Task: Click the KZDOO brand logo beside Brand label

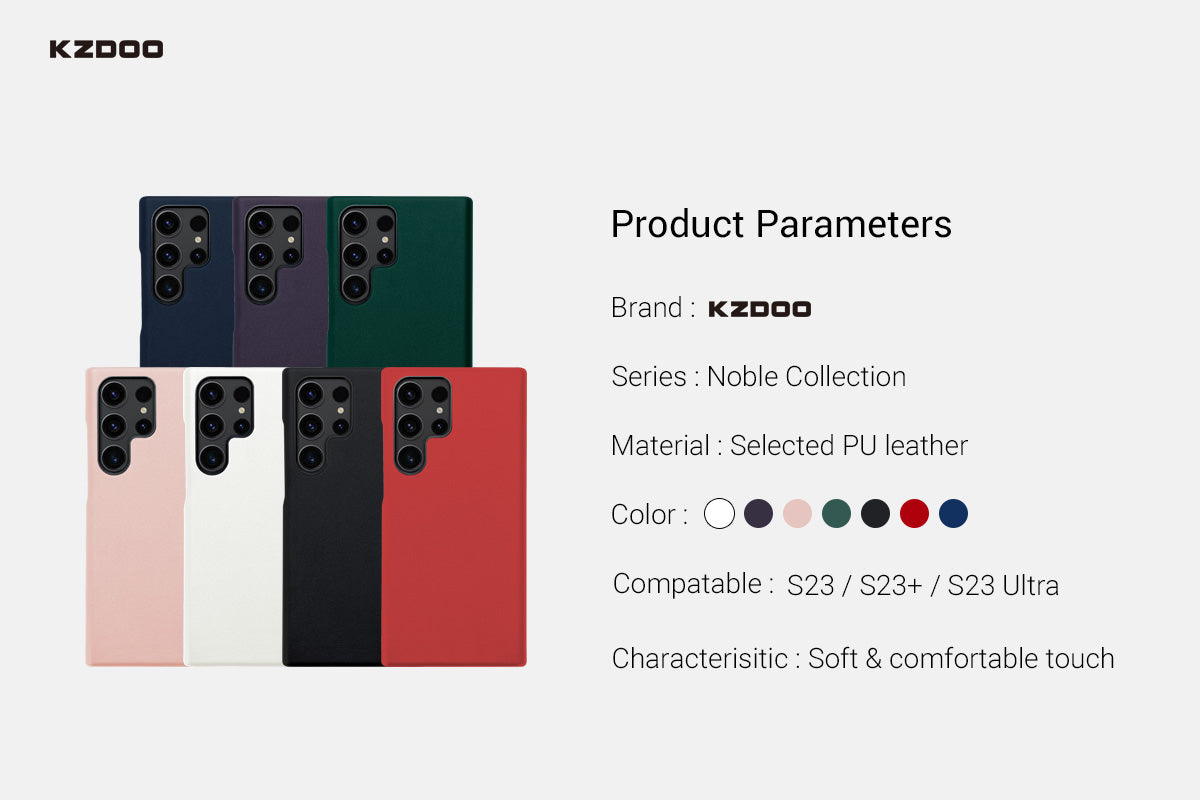Action: [x=759, y=309]
